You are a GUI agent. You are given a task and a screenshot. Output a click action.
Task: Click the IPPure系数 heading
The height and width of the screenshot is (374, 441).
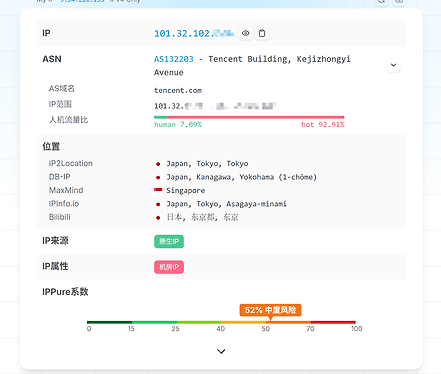(65, 292)
